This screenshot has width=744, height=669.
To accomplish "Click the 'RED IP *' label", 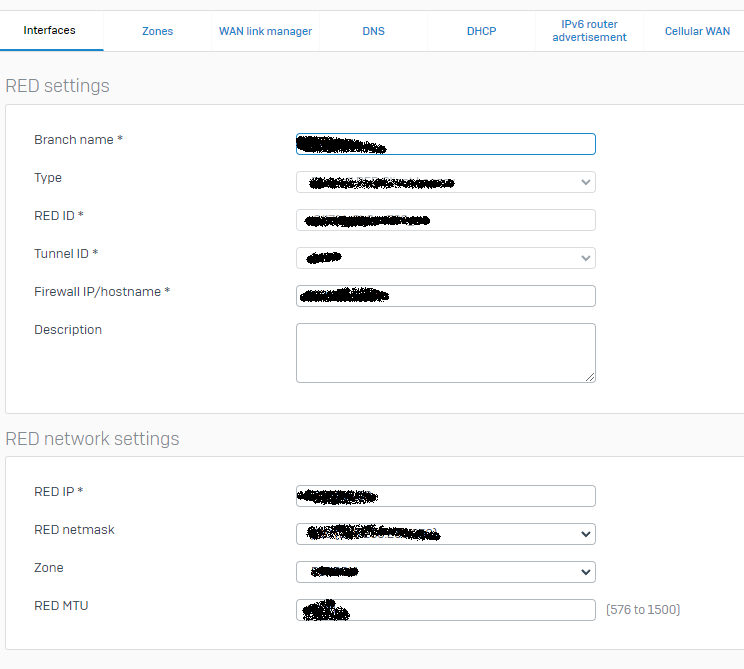I will click(x=58, y=492).
